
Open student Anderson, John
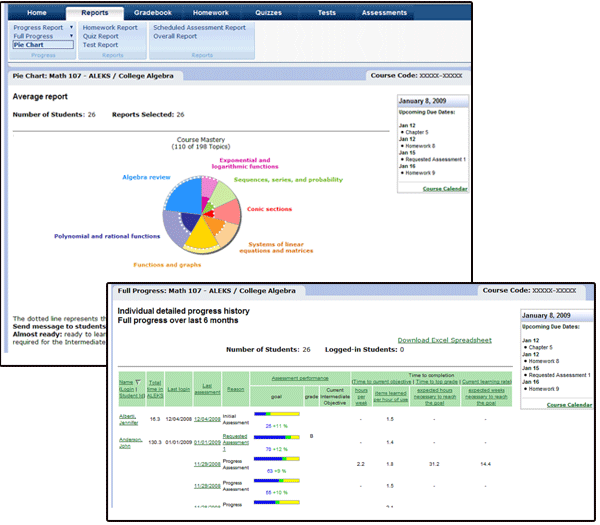(130, 443)
